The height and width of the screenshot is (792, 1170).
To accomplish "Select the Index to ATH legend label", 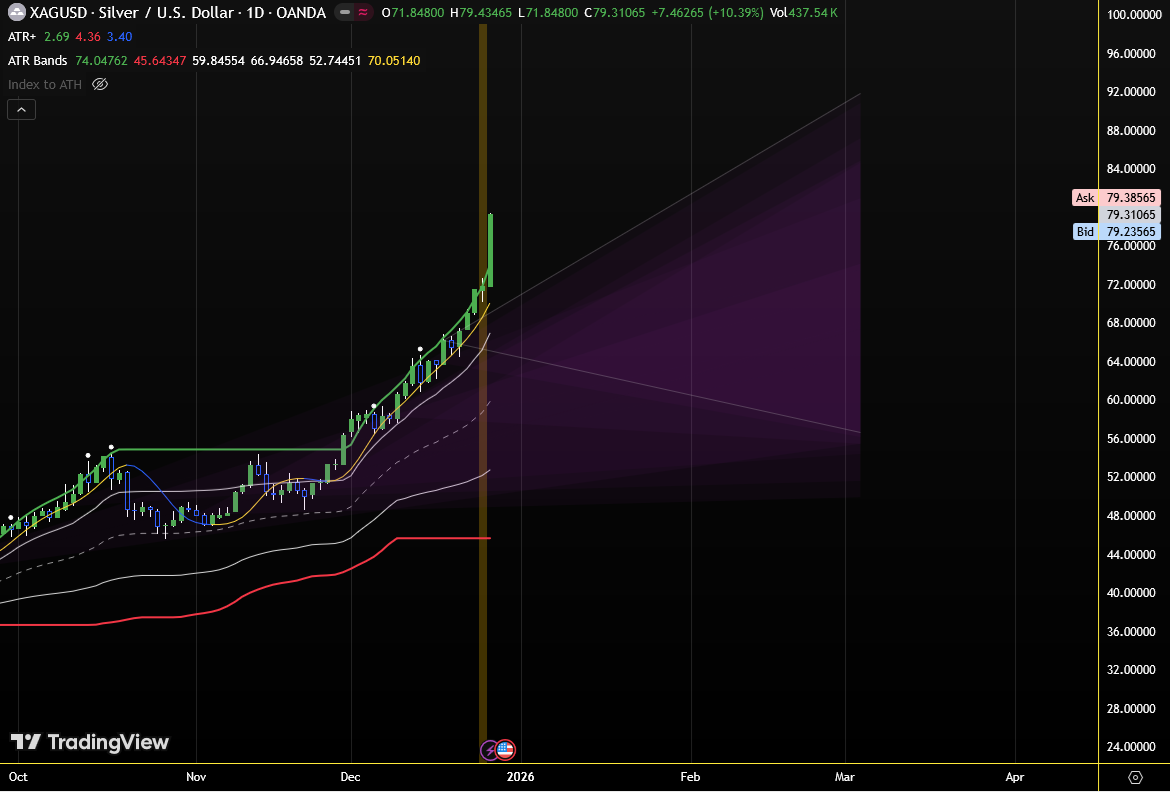I will pyautogui.click(x=45, y=84).
